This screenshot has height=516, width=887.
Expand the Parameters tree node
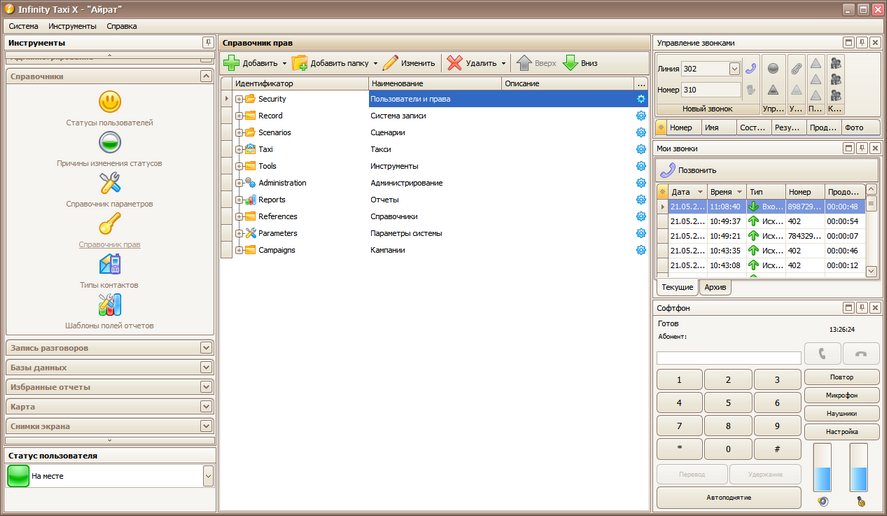(x=239, y=233)
